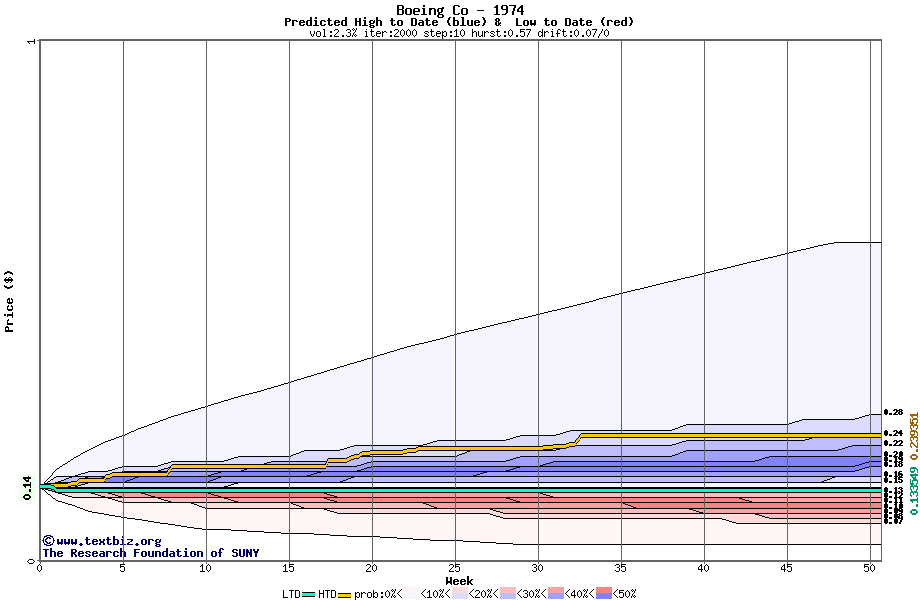
Task: Click the '<50%' legend label
Action: click(x=624, y=594)
